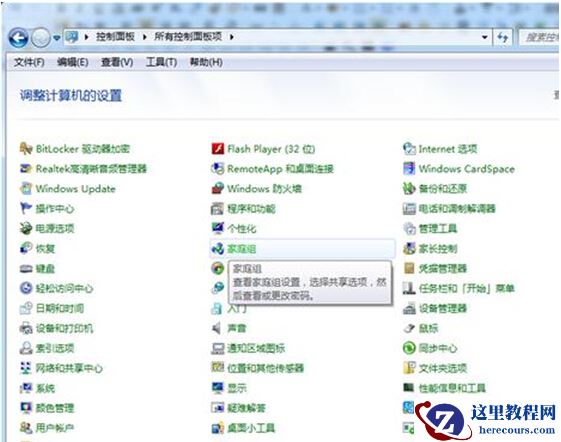The height and width of the screenshot is (442, 561).
Task: Click the 文件夹选项 icon
Action: (x=409, y=368)
